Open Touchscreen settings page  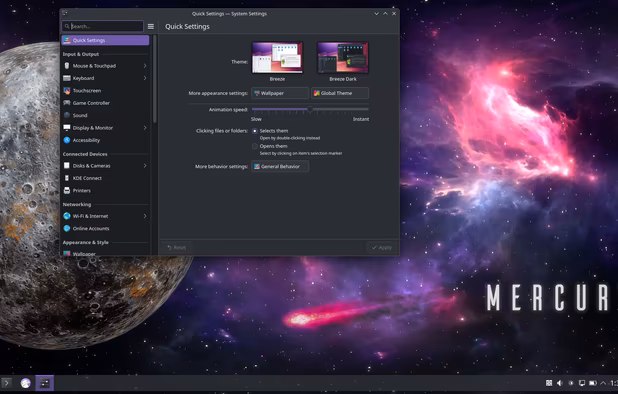[x=105, y=91]
